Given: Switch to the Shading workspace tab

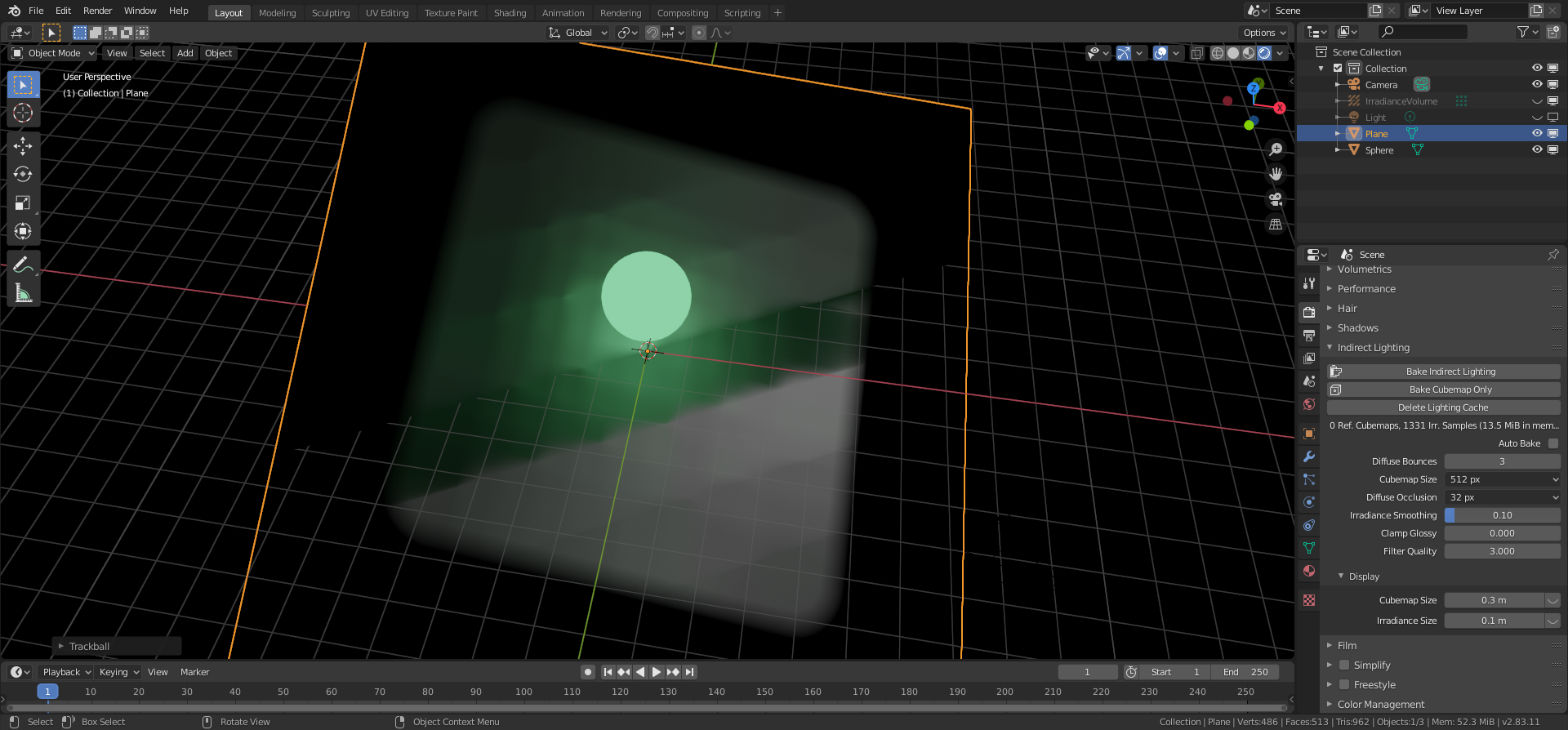Looking at the screenshot, I should pos(510,13).
